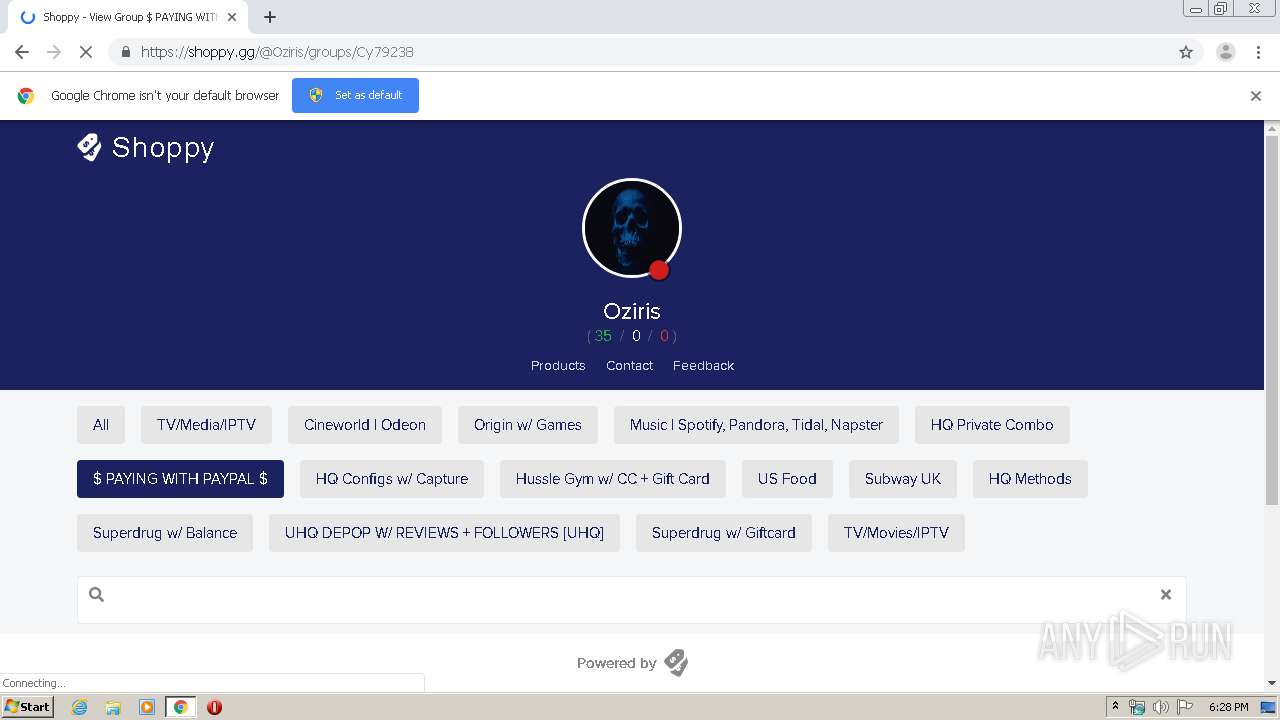Select the Superdrug w/ Balance category
The height and width of the screenshot is (720, 1280).
tap(165, 533)
